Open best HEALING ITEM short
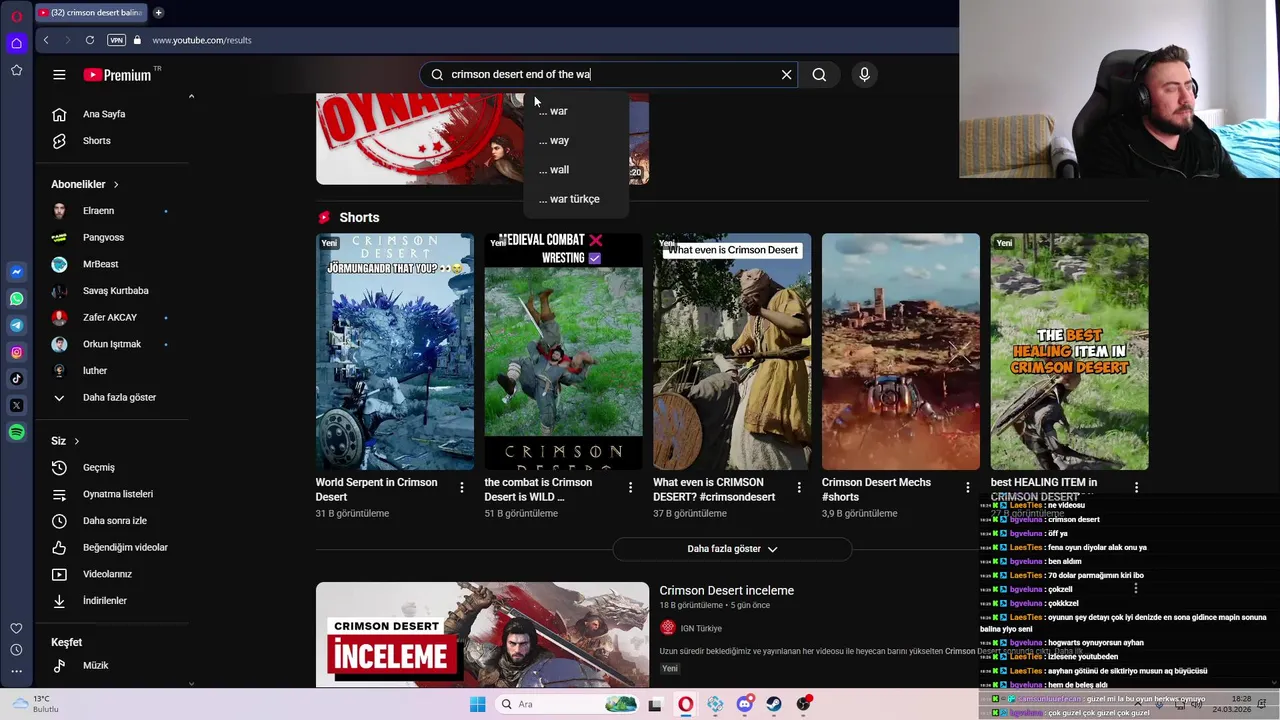The image size is (1280, 720). coord(1069,352)
